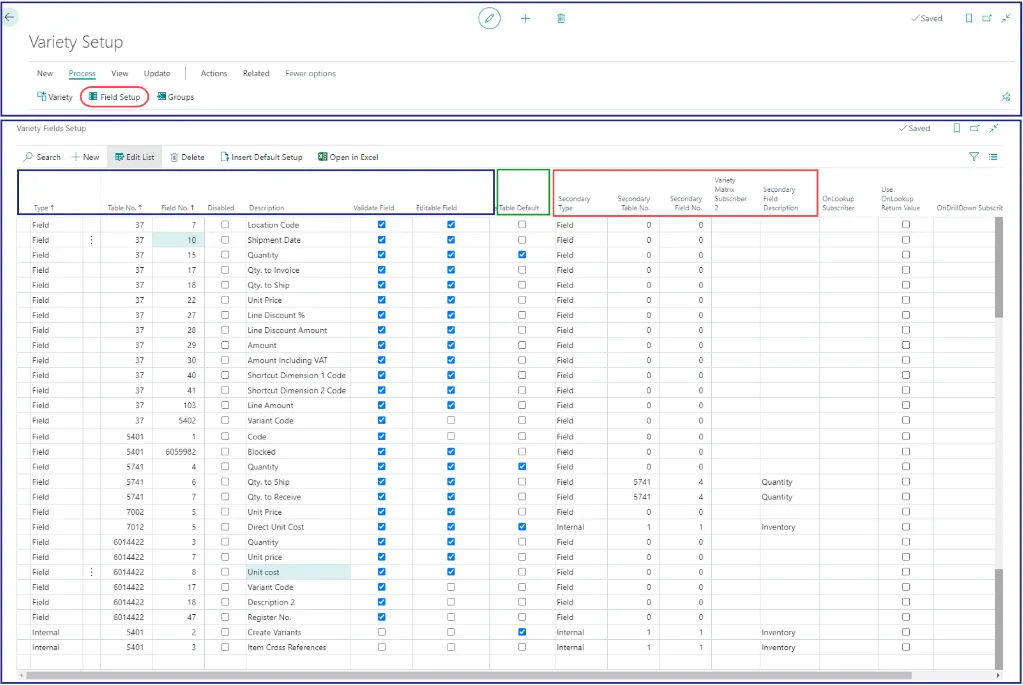Image resolution: width=1023 pixels, height=685 pixels.
Task: Click the list view layout icon
Action: [x=993, y=157]
